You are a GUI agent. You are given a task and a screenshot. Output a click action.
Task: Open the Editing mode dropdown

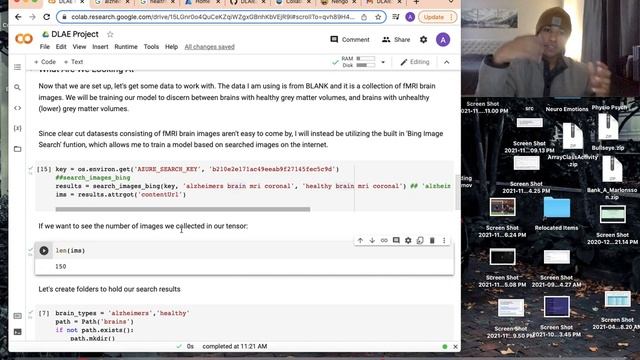coord(415,62)
